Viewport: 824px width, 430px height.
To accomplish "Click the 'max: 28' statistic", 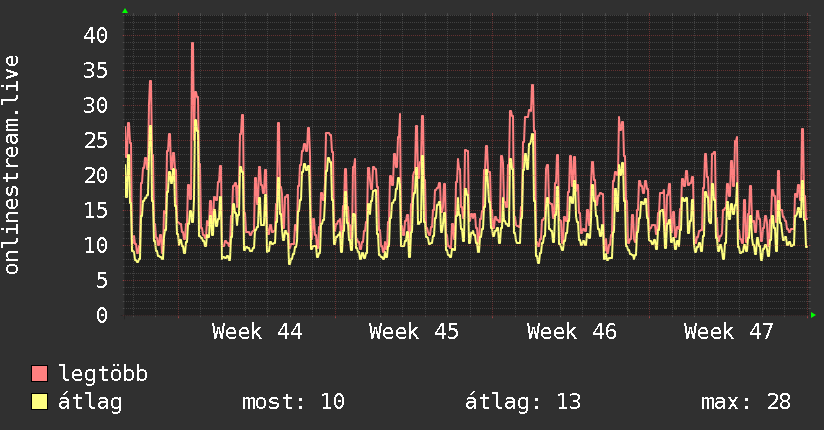I will (746, 402).
